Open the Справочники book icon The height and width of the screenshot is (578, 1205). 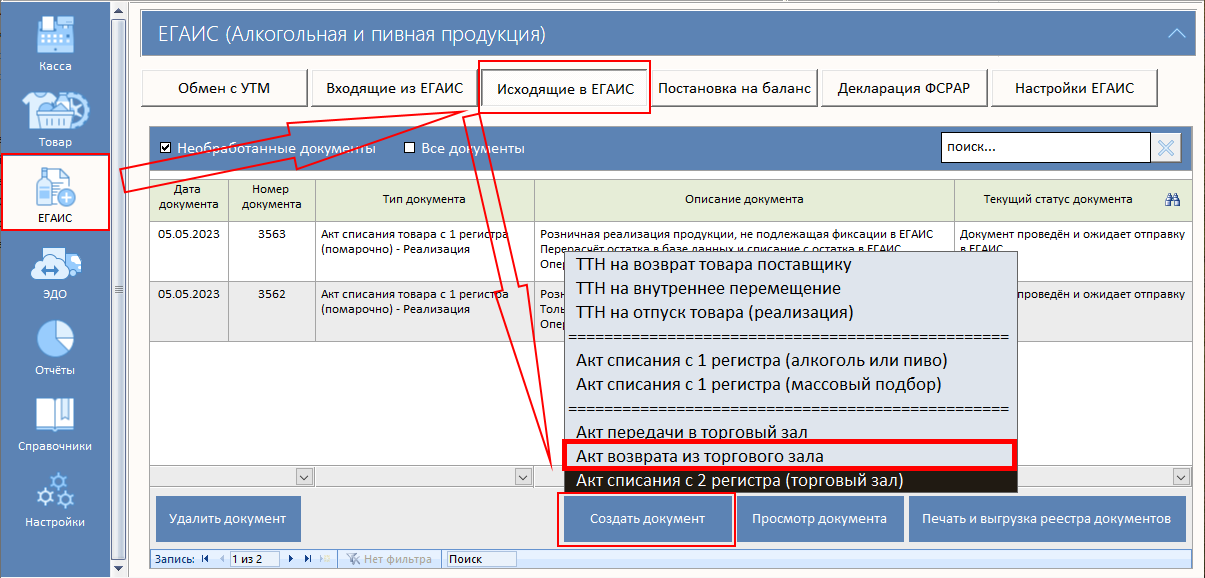(x=55, y=418)
